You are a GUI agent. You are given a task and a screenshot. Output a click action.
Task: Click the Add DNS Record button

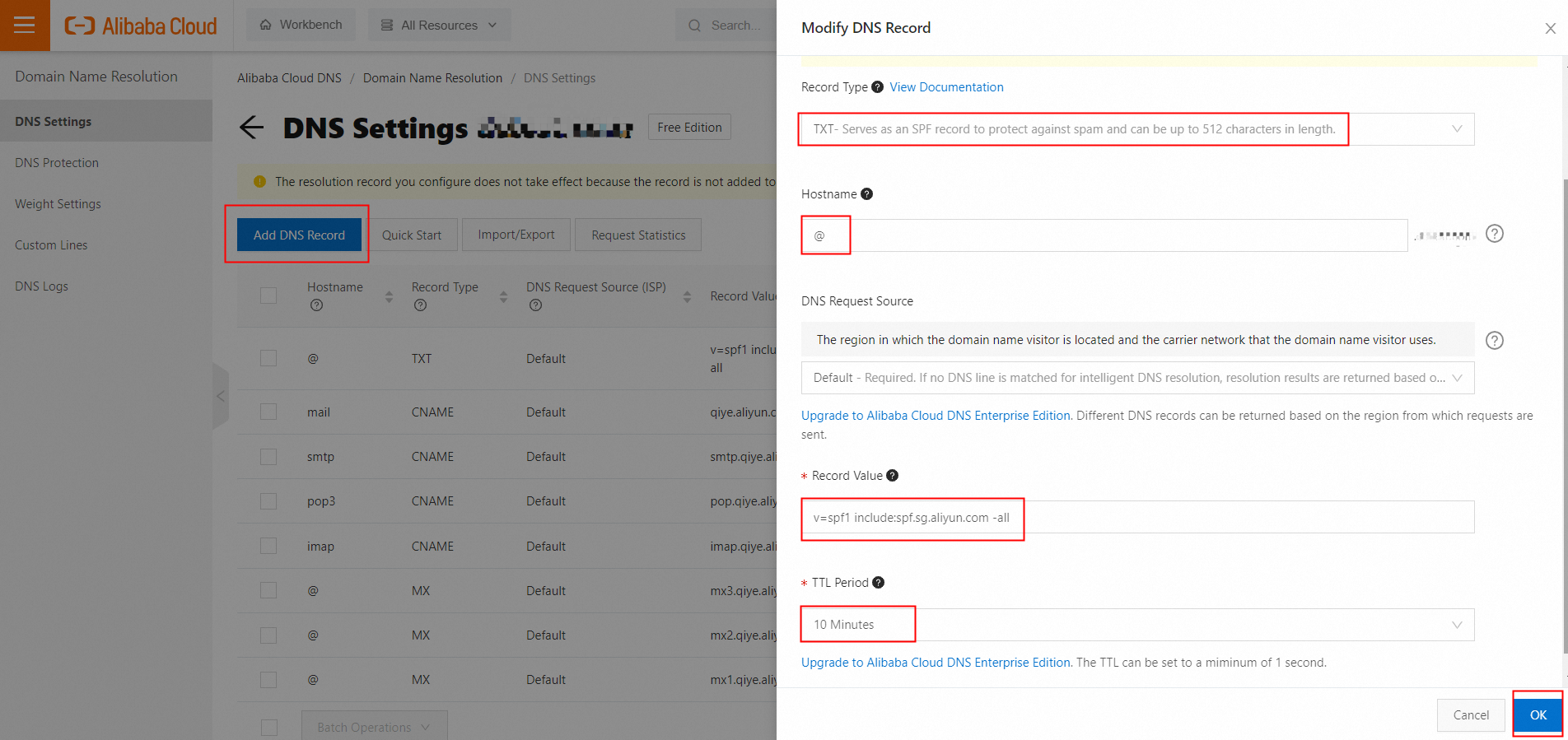pyautogui.click(x=299, y=235)
